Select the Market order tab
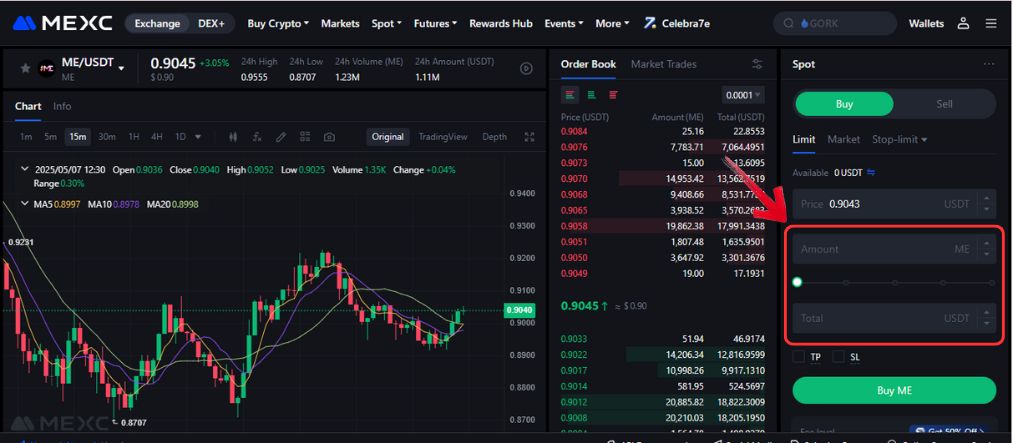The width and height of the screenshot is (1013, 443). 844,139
